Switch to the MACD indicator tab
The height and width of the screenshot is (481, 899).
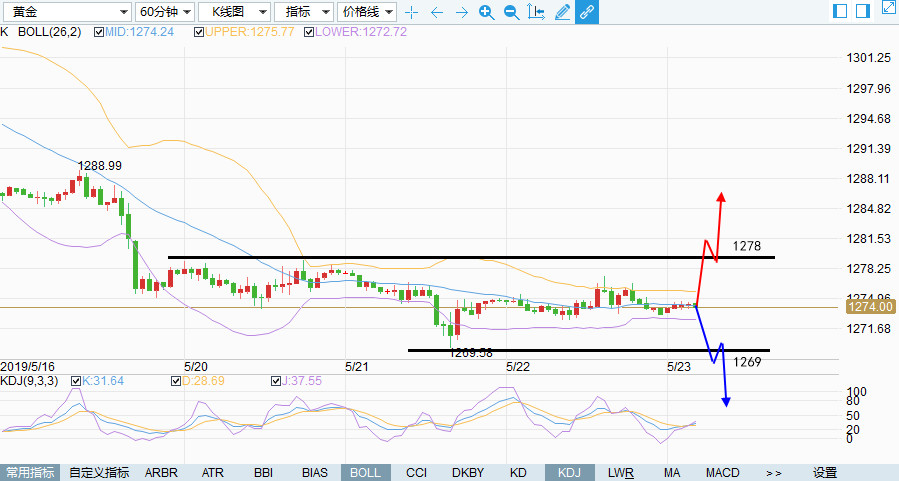[722, 472]
